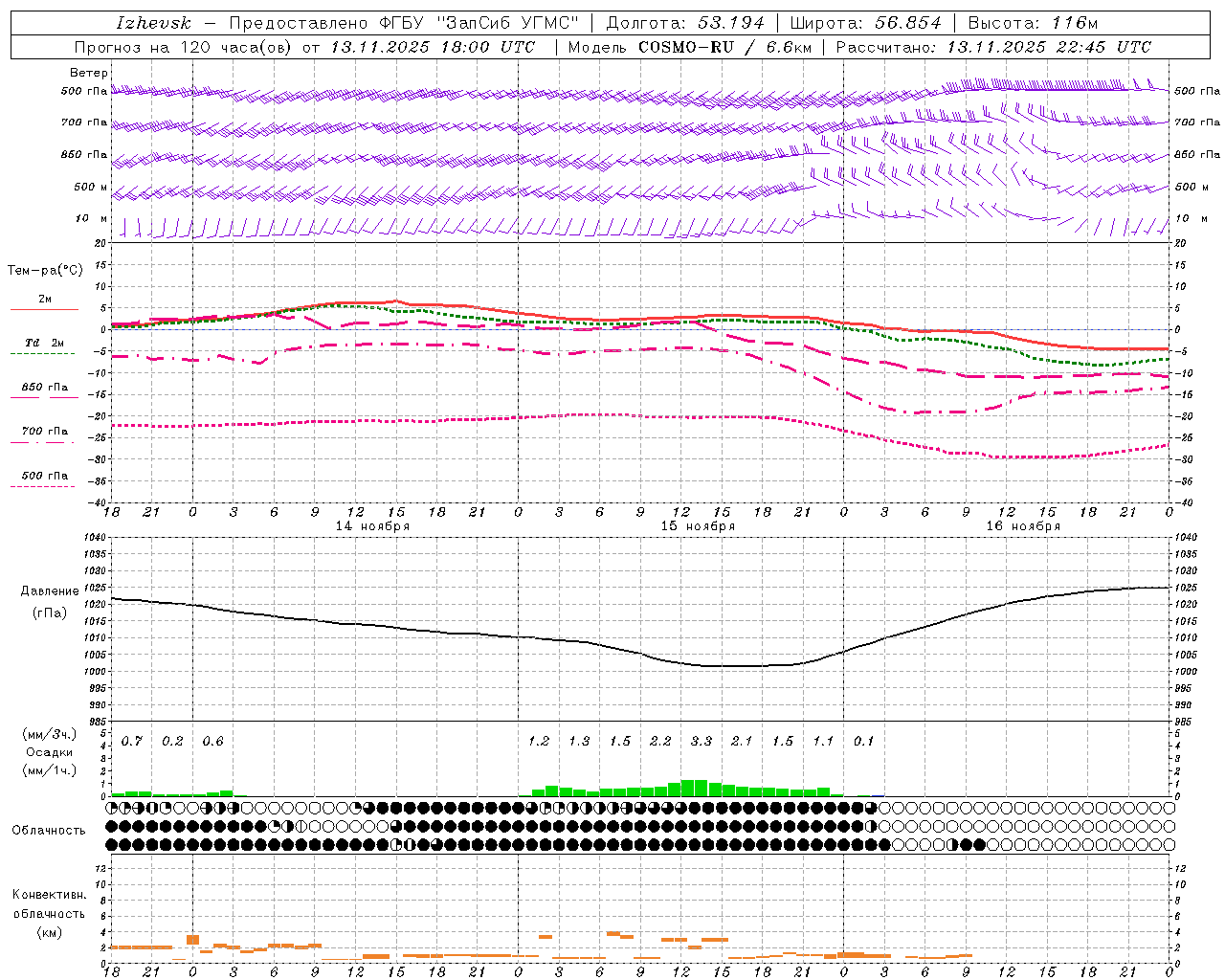Click the 850 гПа temperature legend line sample
The image size is (1225, 980).
click(44, 397)
